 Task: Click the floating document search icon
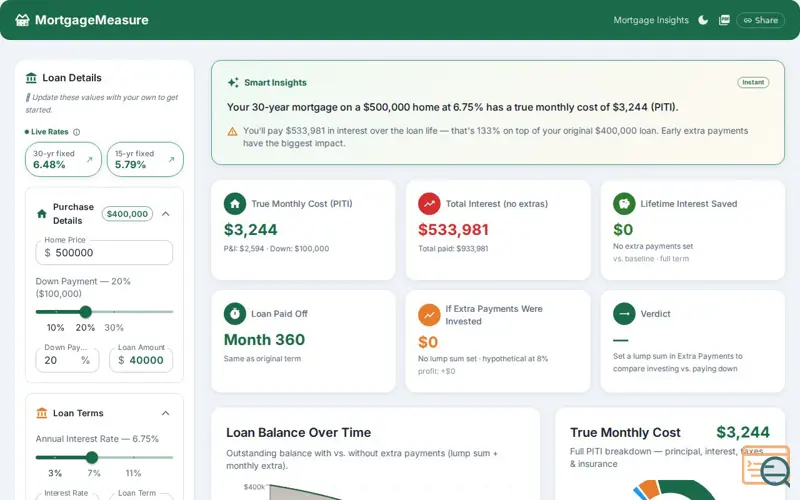tap(767, 465)
